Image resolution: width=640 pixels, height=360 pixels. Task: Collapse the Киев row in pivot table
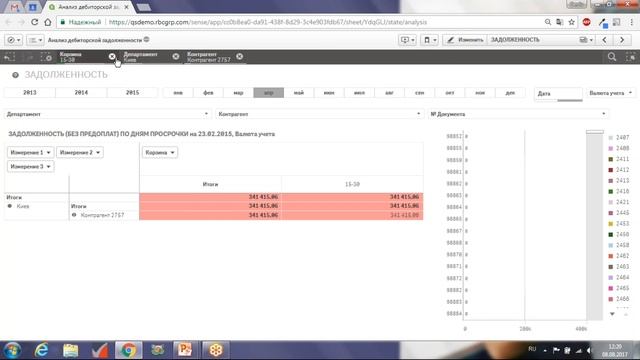click(10, 206)
